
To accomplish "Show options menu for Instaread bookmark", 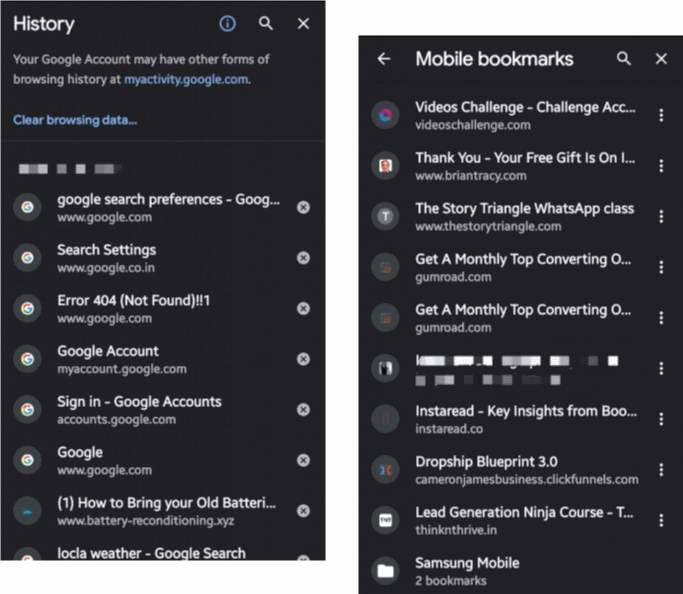I will 661,419.
